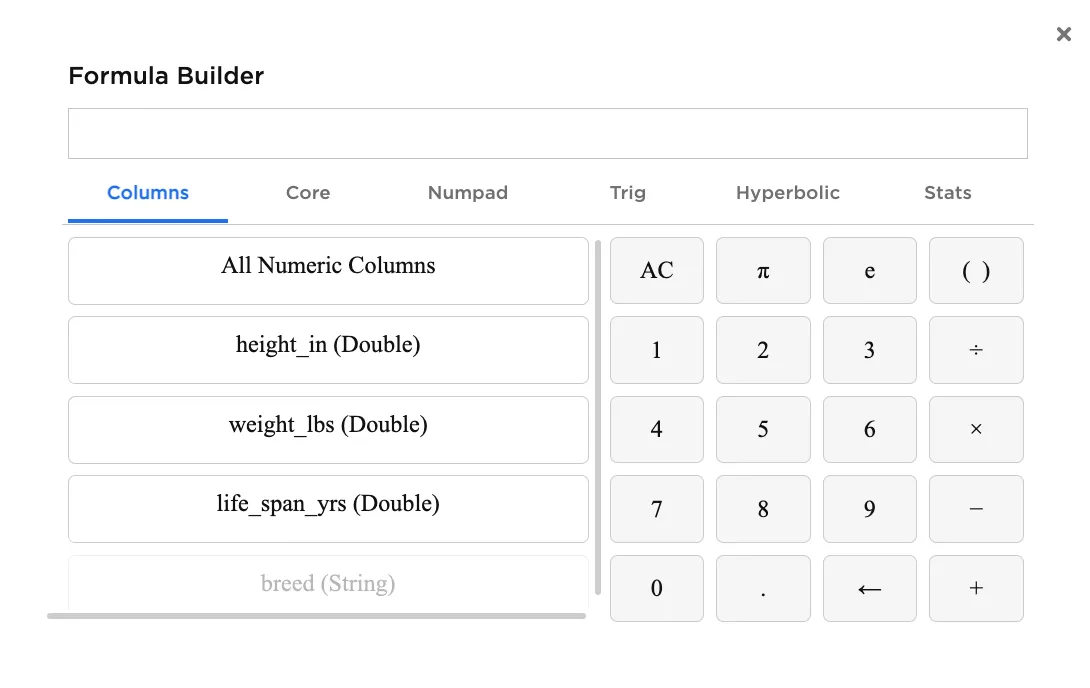Click the weight_lbs column entry
The height and width of the screenshot is (688, 1090).
[x=328, y=429]
